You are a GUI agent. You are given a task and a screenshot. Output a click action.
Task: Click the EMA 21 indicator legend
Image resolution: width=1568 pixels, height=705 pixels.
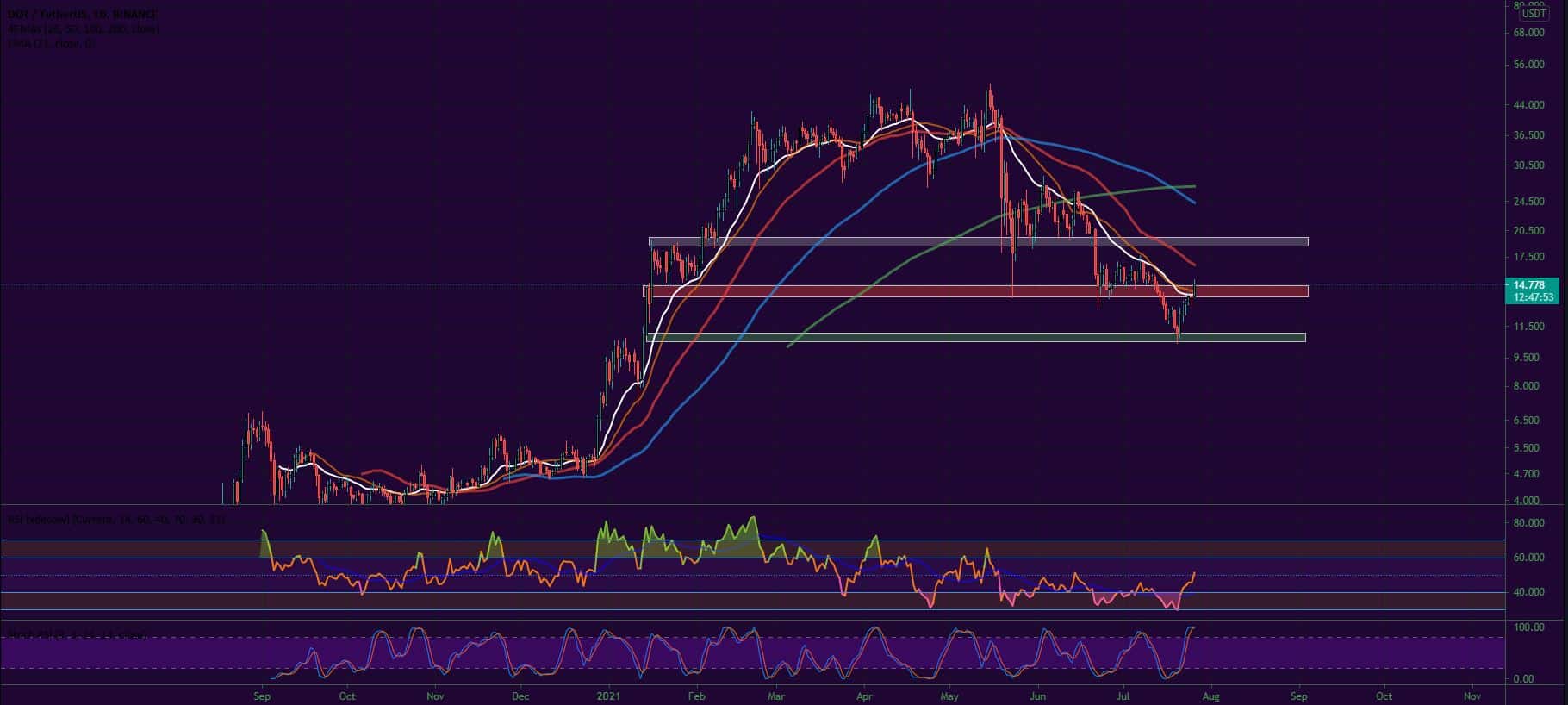51,43
